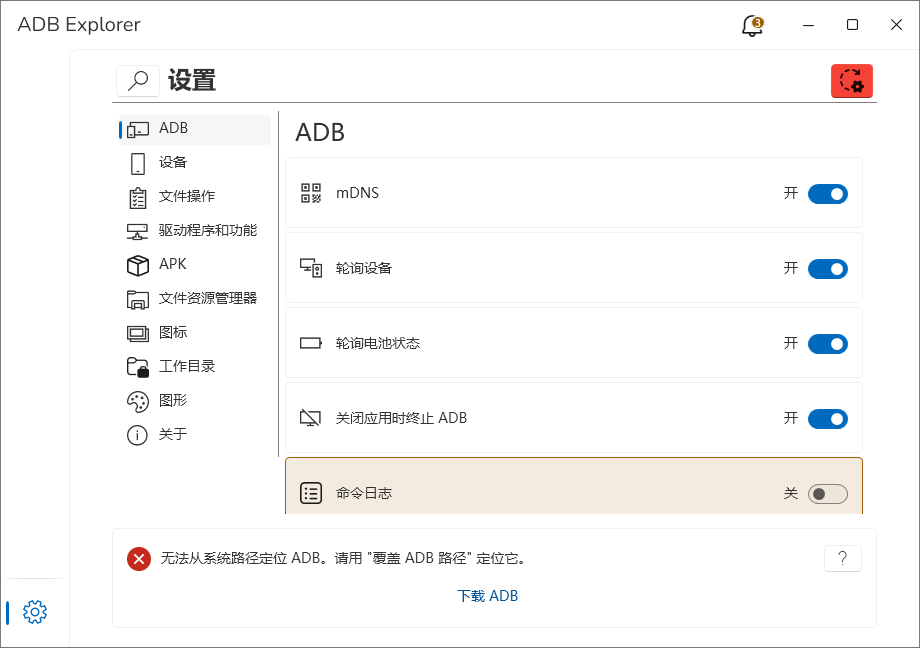Viewport: 920px width, 648px height.
Task: Click the 无法从系统路径定位 ADB error message
Action: [x=343, y=558]
